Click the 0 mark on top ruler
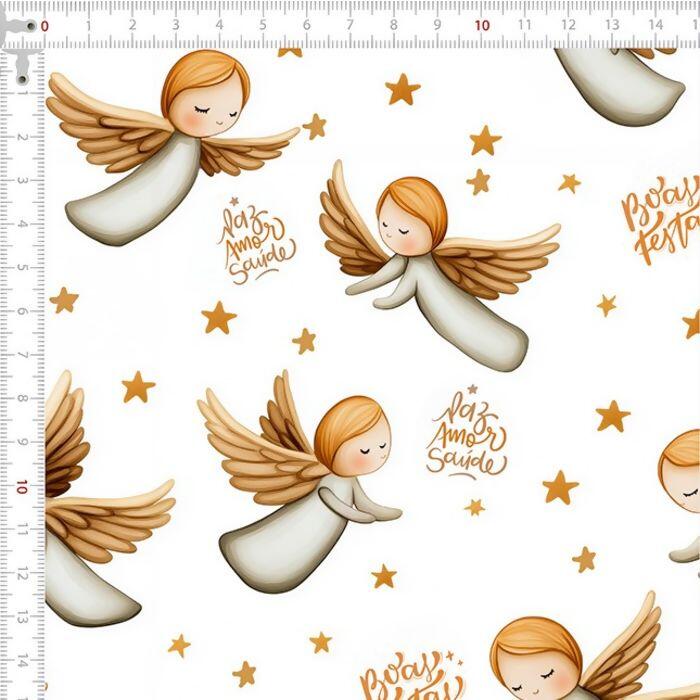This screenshot has width=700, height=700. 44,26
